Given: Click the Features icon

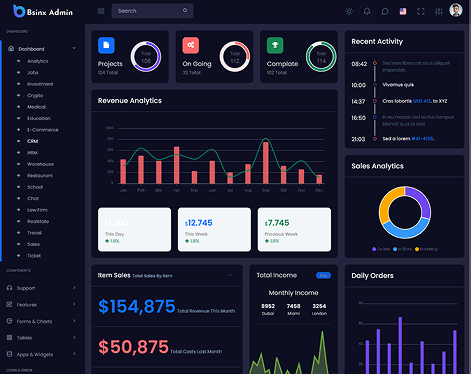Looking at the screenshot, I should click(x=9, y=304).
